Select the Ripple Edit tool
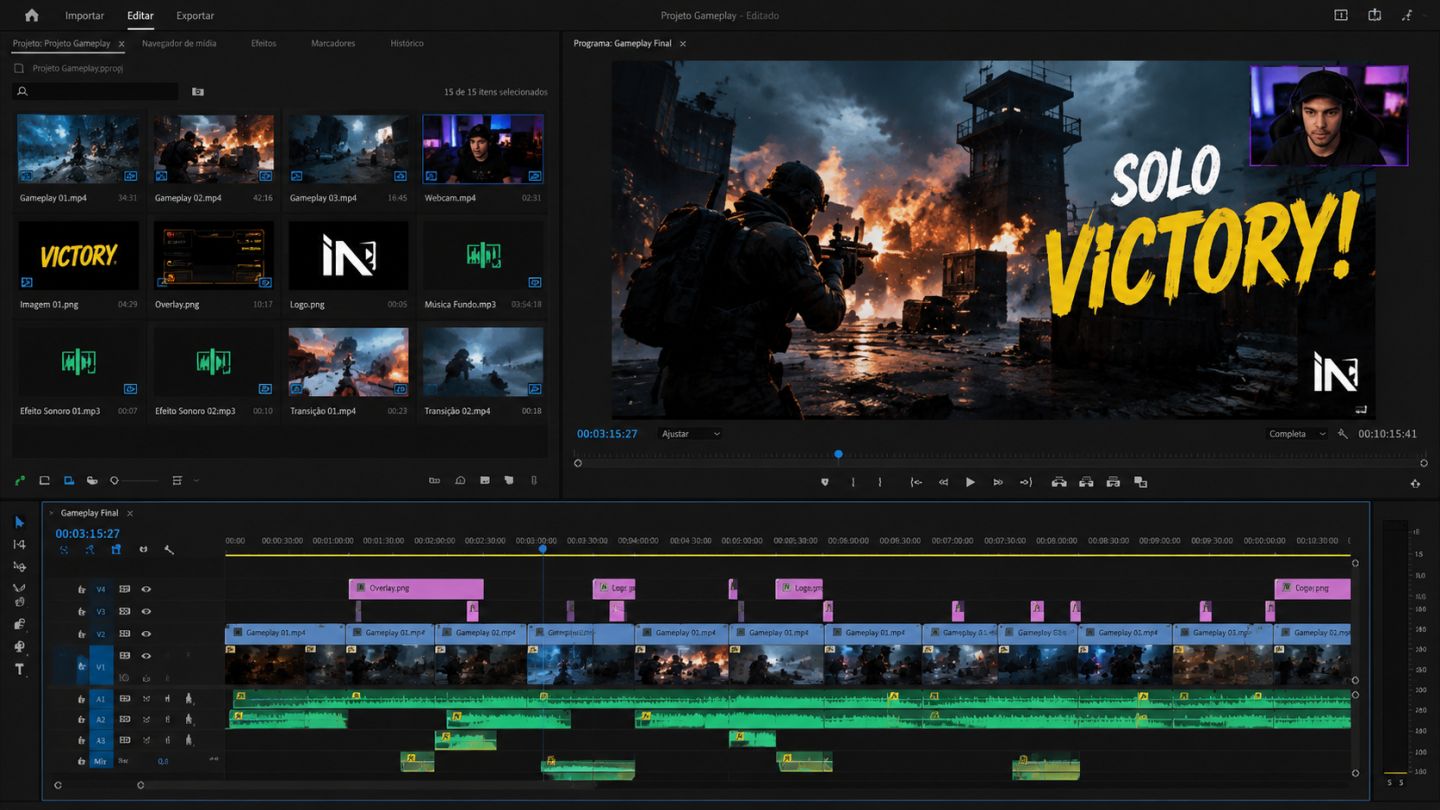This screenshot has width=1440, height=810. [x=19, y=566]
